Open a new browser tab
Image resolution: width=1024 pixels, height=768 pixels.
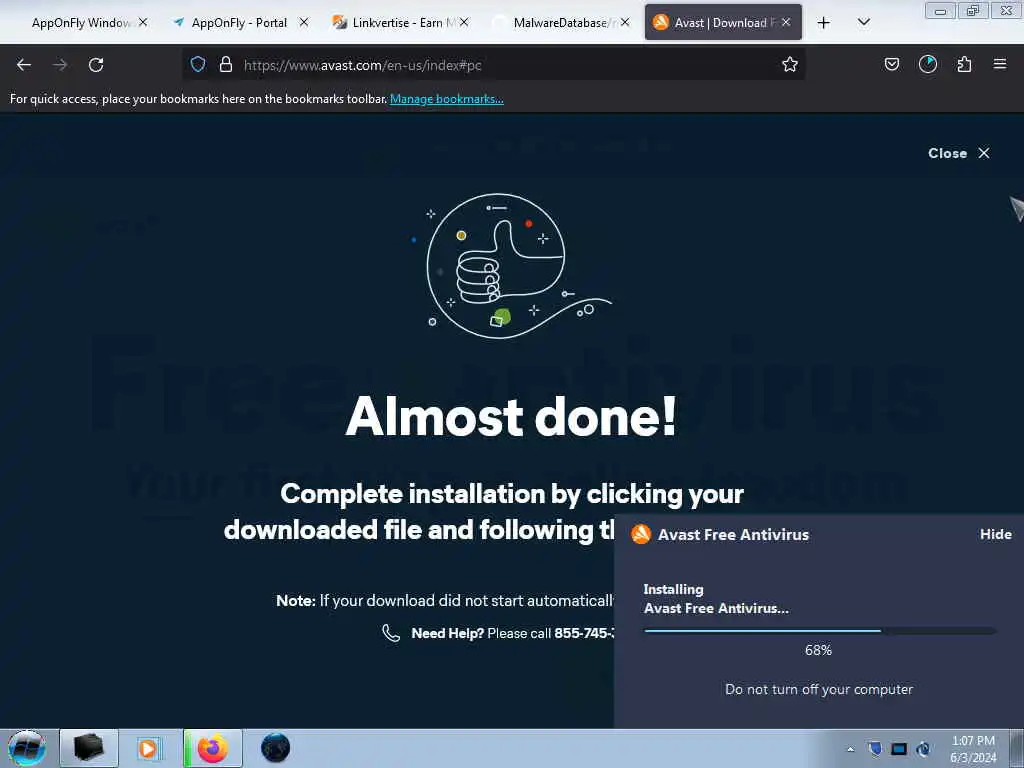[x=824, y=23]
